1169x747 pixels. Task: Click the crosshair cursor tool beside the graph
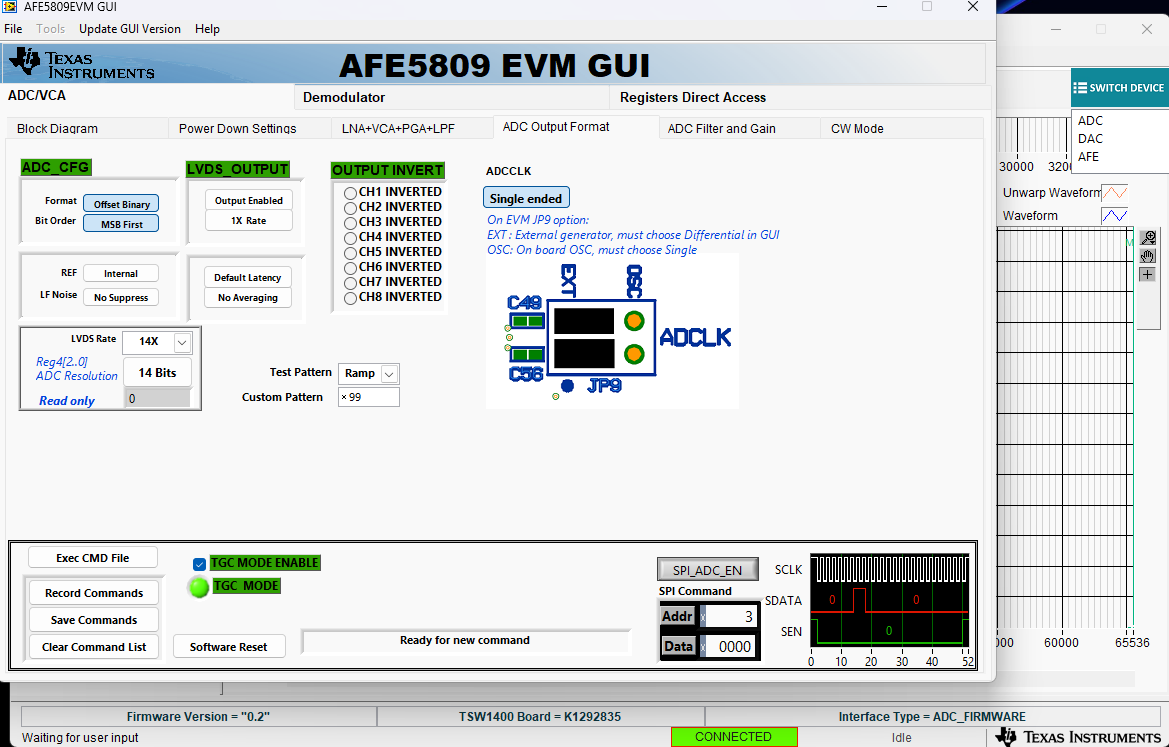[1147, 274]
